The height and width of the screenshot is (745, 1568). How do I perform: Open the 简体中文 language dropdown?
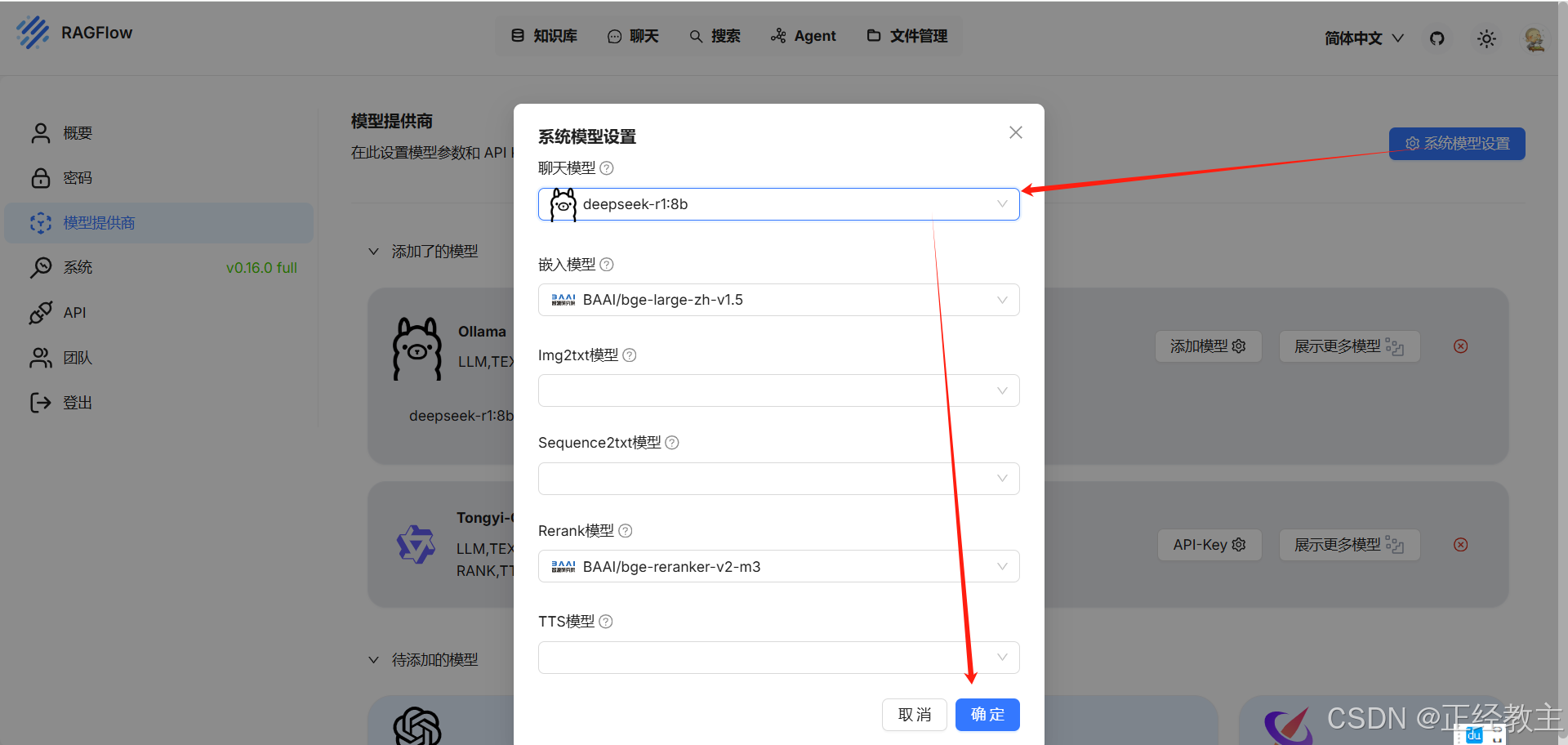tap(1364, 38)
